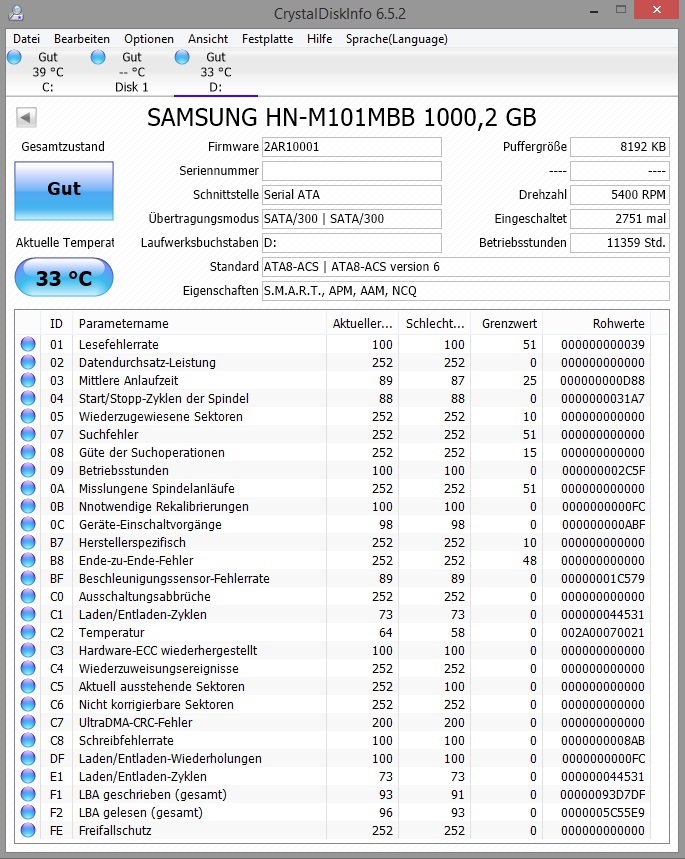Click status icon of Aktuell ausstehende Sektoren row
Screen dimensions: 685x859
tap(28, 686)
